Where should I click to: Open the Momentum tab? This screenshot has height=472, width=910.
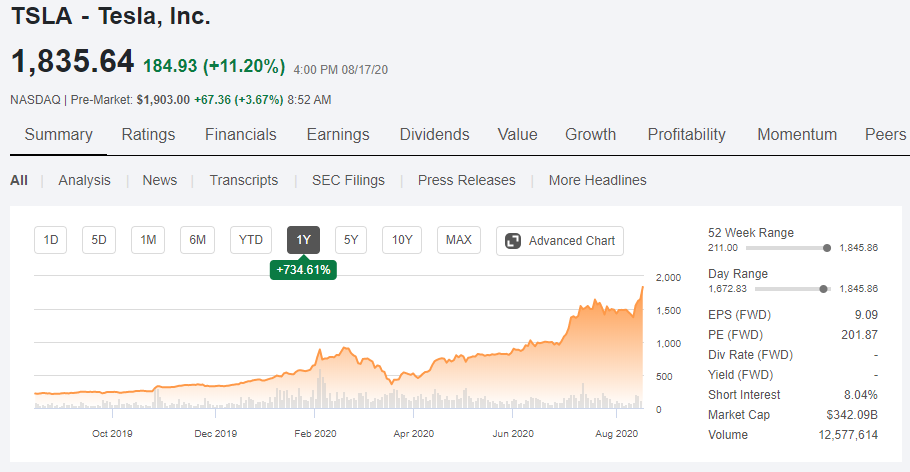coord(797,135)
